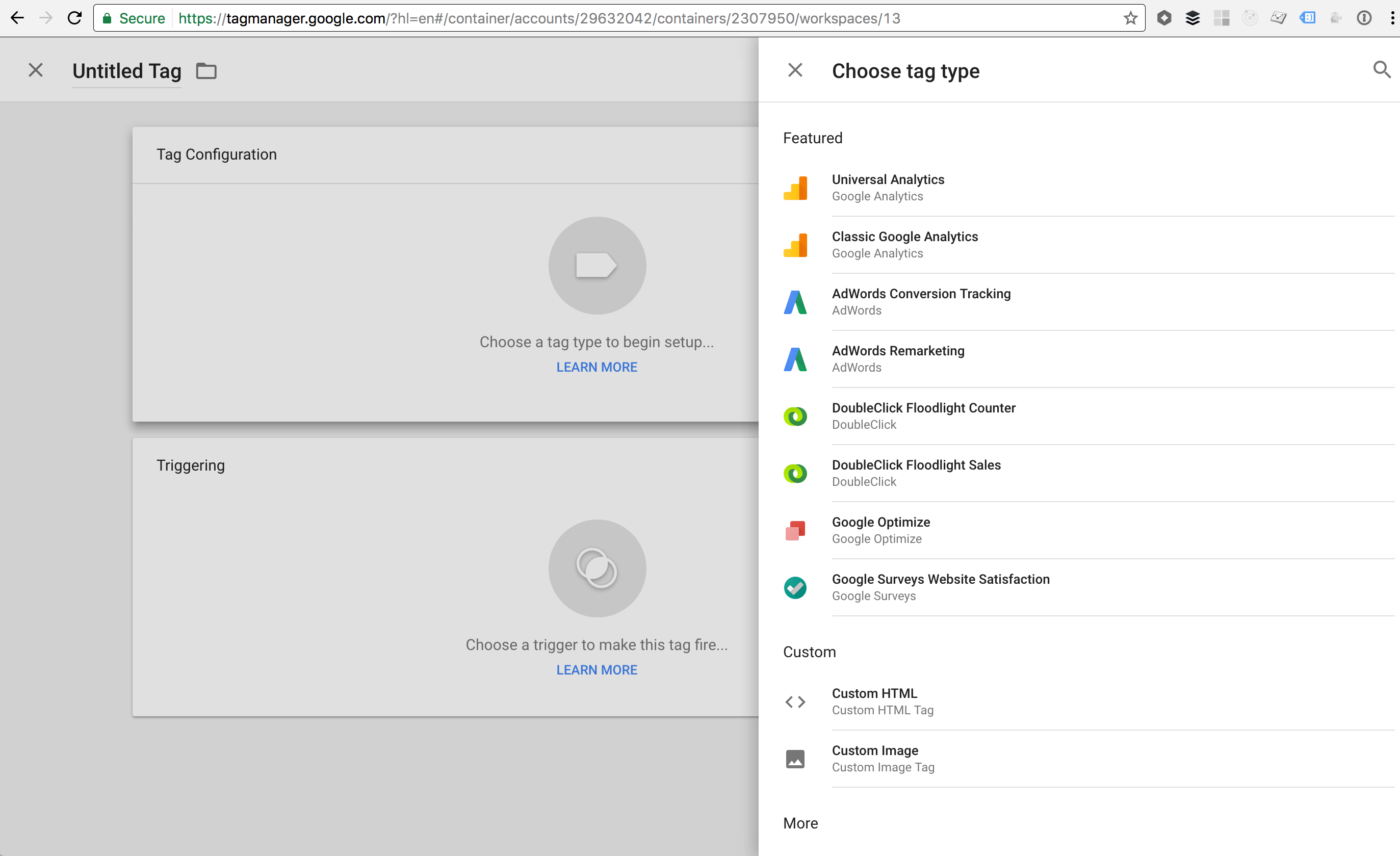
Task: Click the Triggering heading
Action: pos(190,465)
